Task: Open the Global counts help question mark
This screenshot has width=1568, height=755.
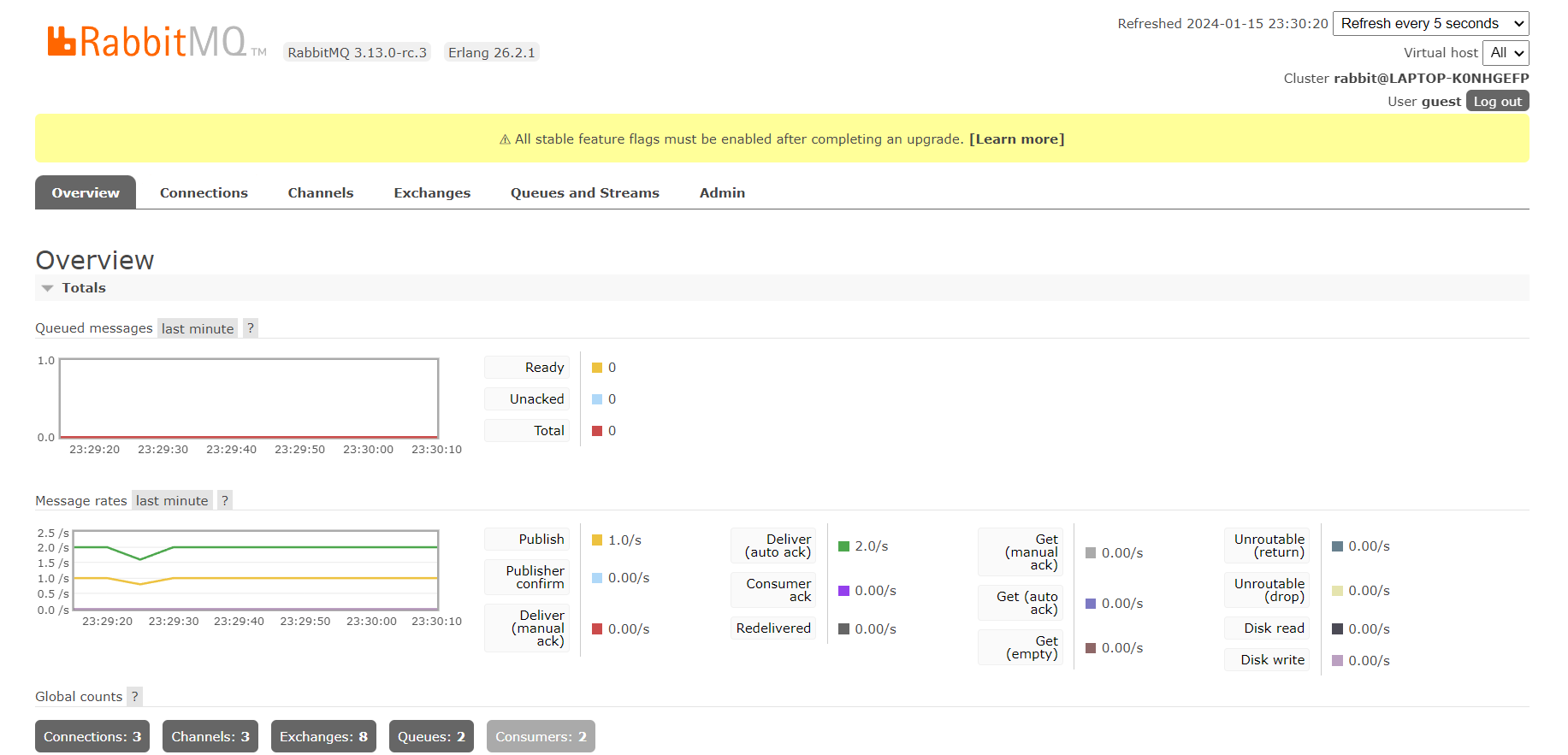Action: (134, 696)
